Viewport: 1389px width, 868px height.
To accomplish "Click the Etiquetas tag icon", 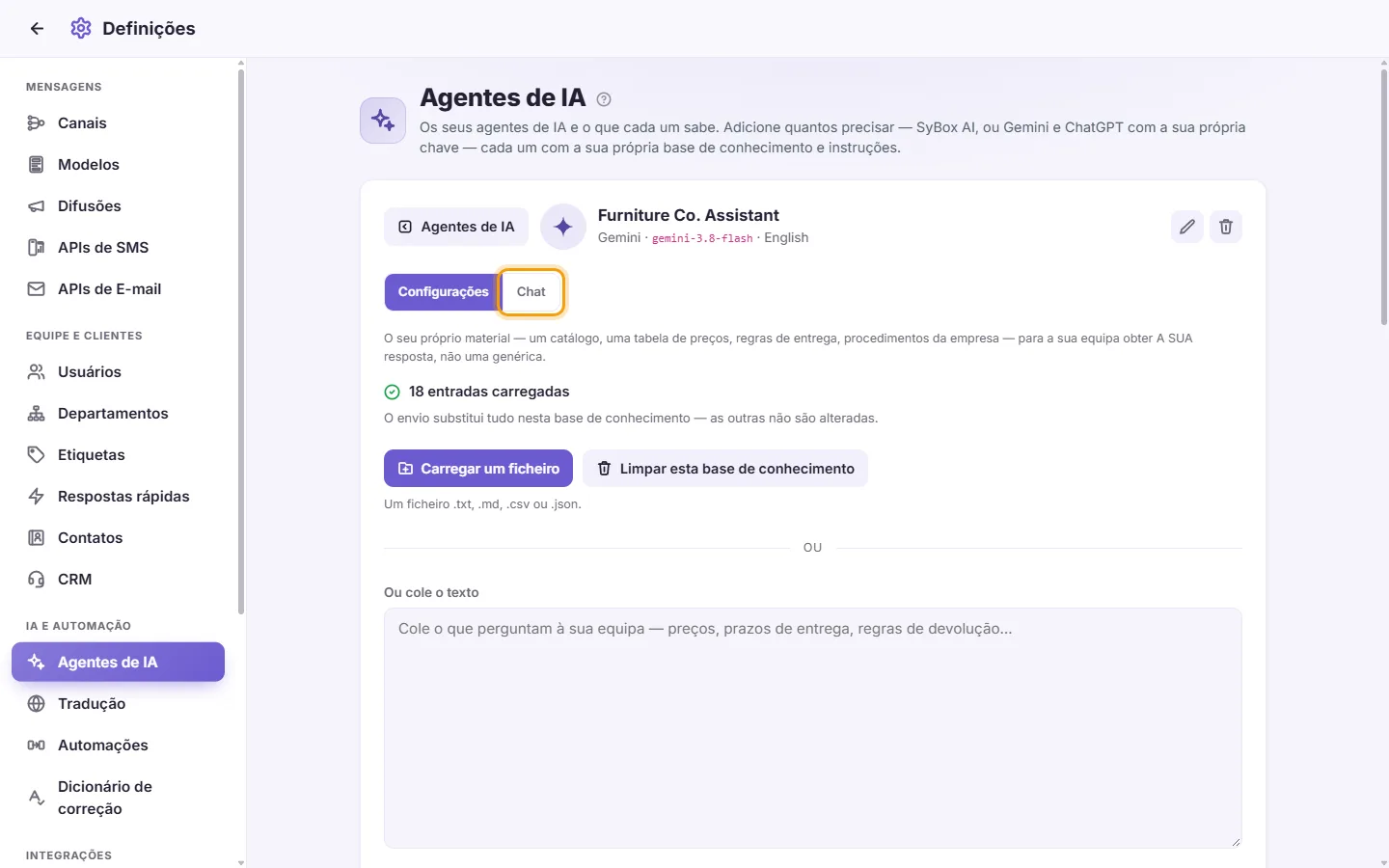I will coord(37,455).
